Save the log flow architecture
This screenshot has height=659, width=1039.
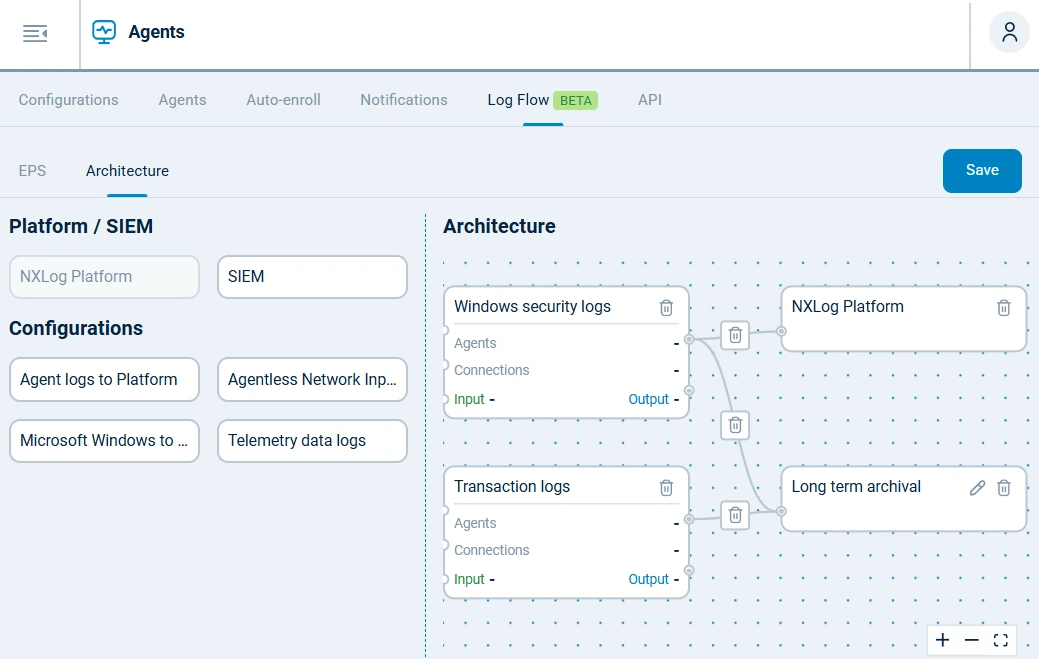point(981,170)
